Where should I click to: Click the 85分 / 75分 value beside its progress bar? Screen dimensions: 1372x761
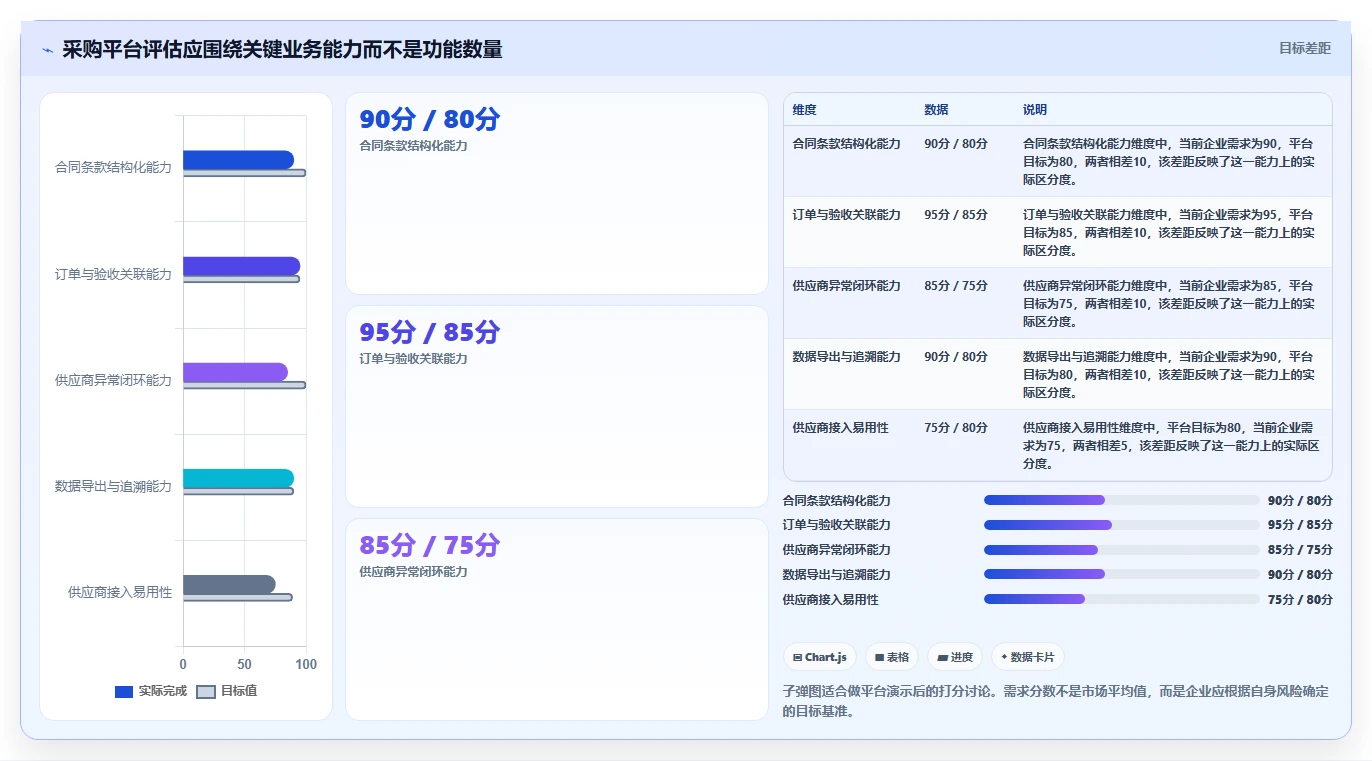coord(1300,550)
